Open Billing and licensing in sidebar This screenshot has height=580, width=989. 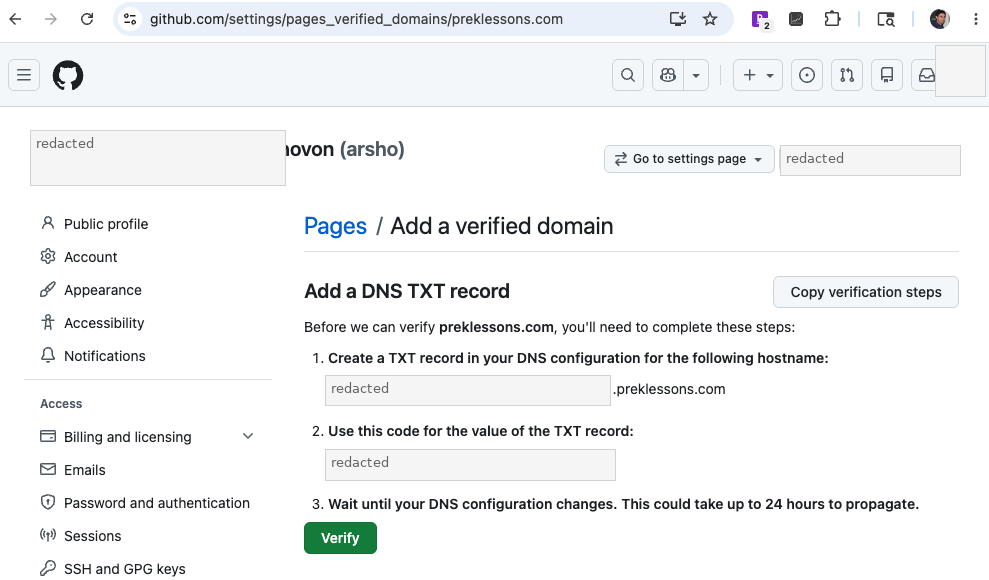click(x=127, y=437)
